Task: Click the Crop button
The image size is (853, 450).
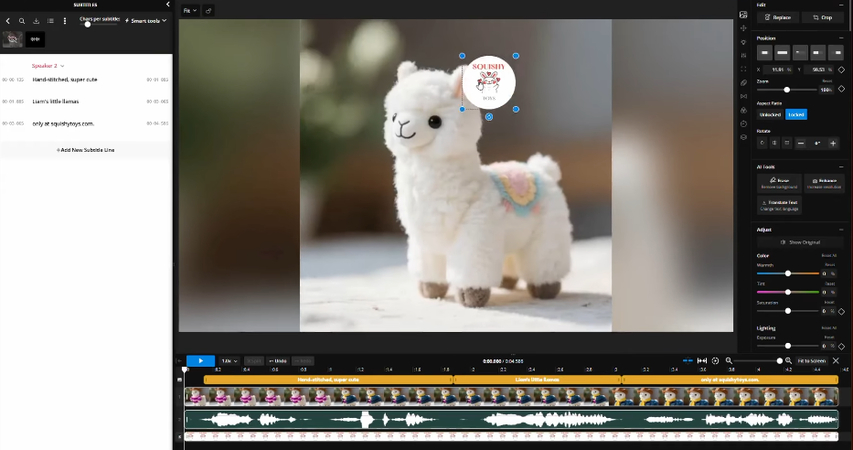Action: (823, 17)
